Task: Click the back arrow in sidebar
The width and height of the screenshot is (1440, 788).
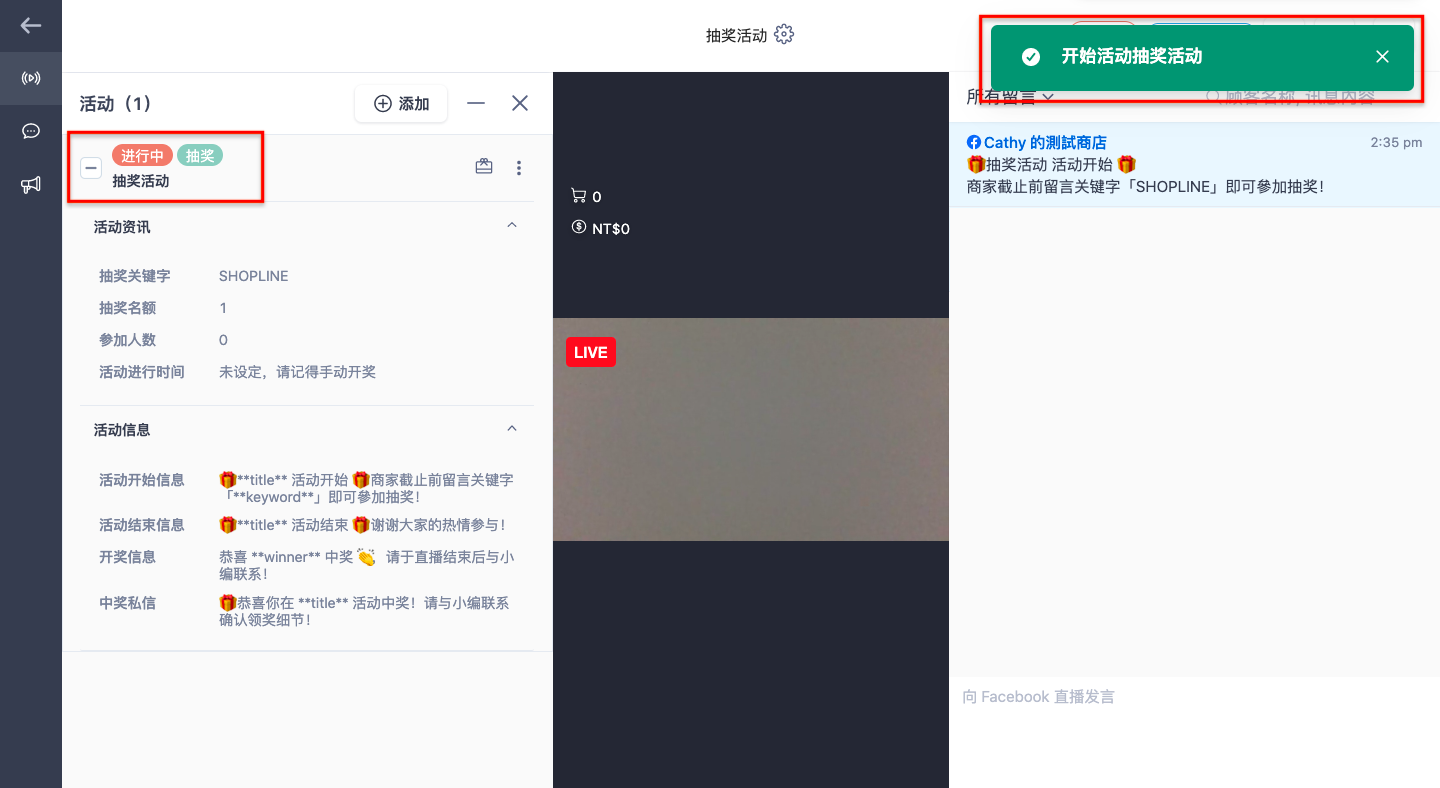Action: click(31, 26)
